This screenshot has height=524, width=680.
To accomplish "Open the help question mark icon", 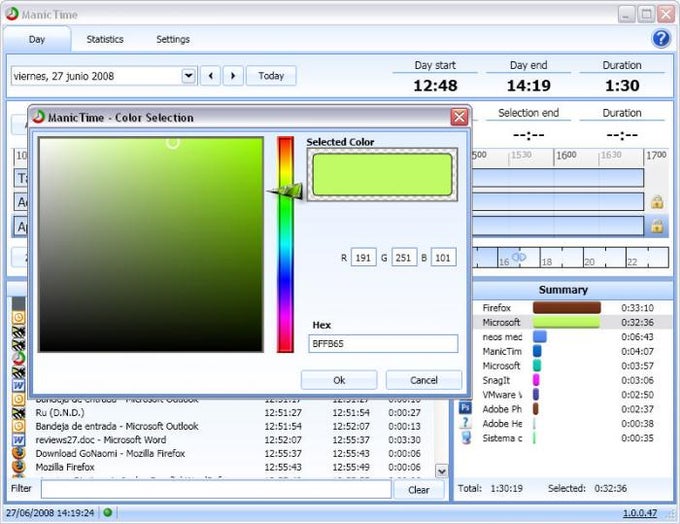I will [660, 39].
